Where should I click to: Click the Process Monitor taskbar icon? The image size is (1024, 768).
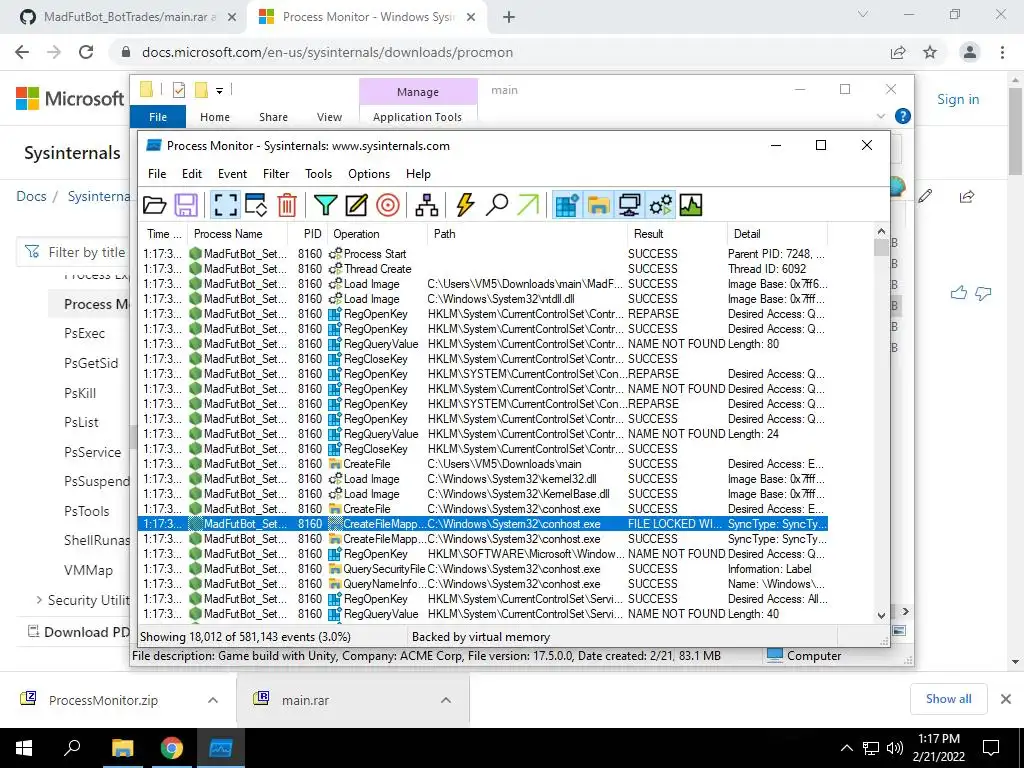point(221,748)
